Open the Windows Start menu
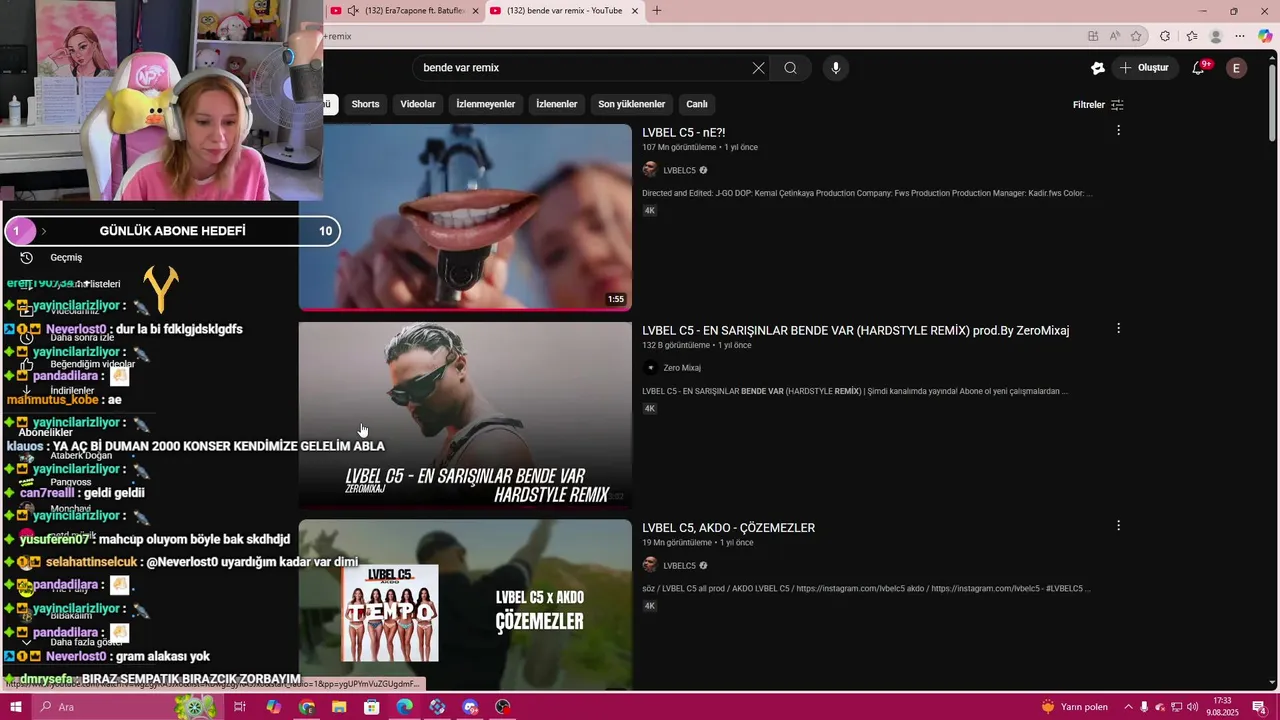This screenshot has height=720, width=1280. (x=16, y=707)
